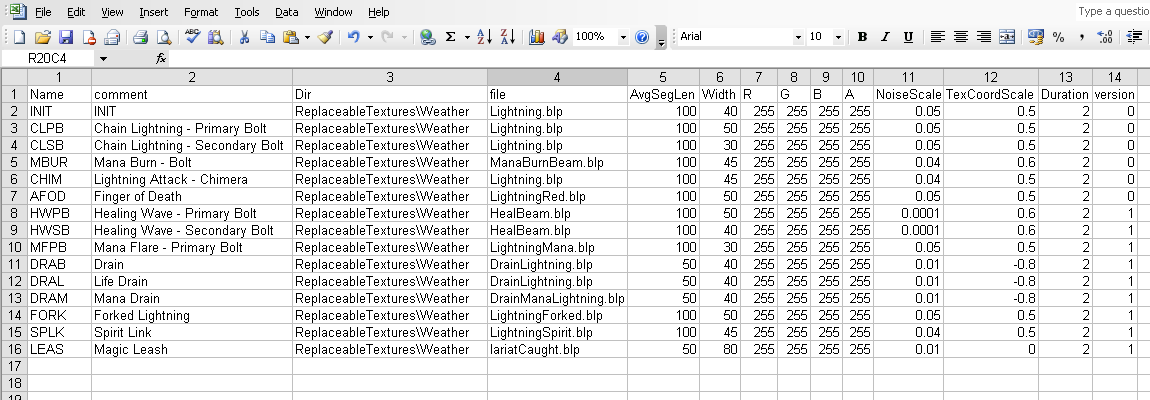Expand the AutoSum functions arrow
1150x400 pixels.
pyautogui.click(x=466, y=37)
